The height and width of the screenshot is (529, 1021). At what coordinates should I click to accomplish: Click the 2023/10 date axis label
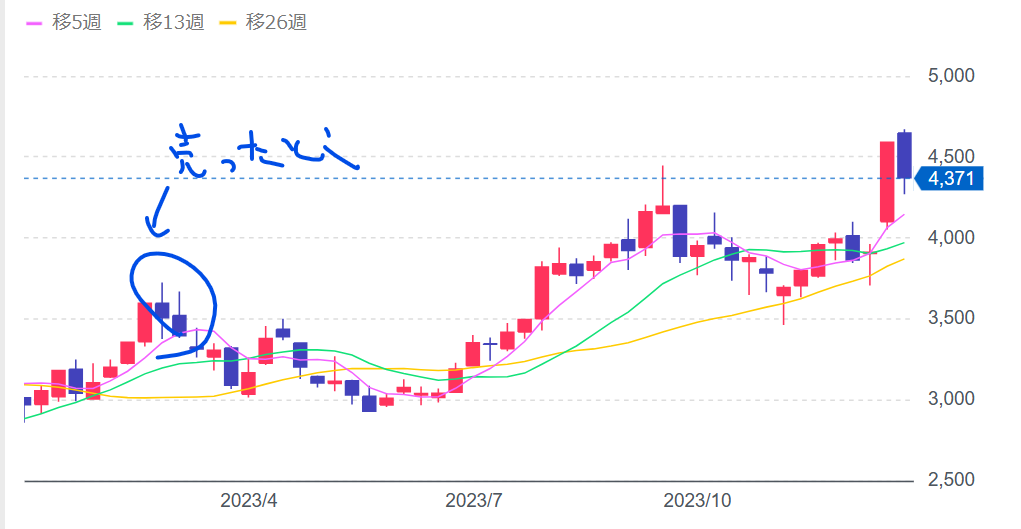click(697, 500)
